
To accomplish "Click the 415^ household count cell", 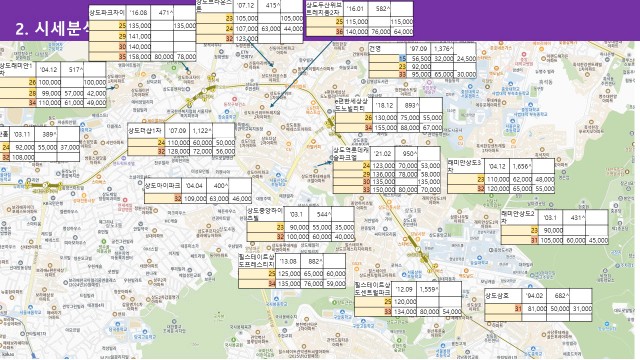I will (269, 6).
